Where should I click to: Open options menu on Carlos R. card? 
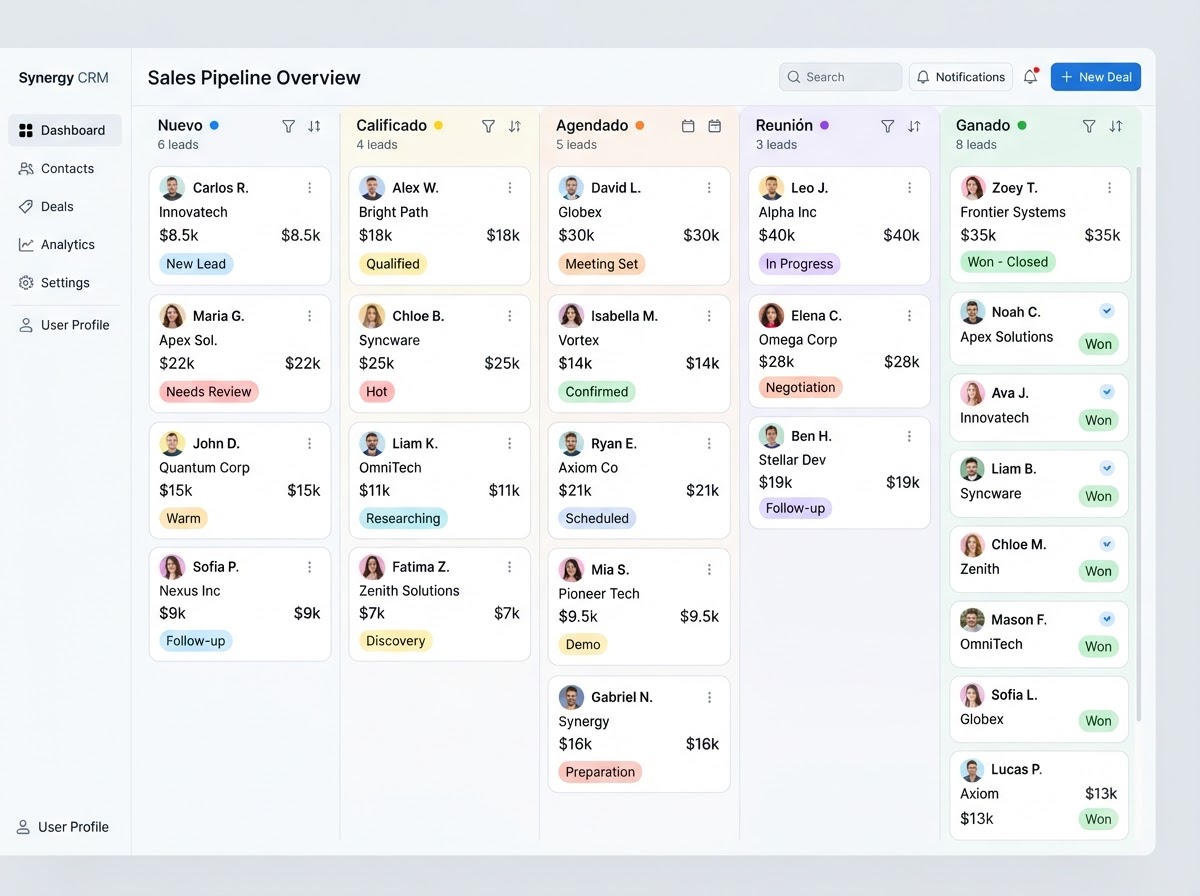[x=310, y=188]
